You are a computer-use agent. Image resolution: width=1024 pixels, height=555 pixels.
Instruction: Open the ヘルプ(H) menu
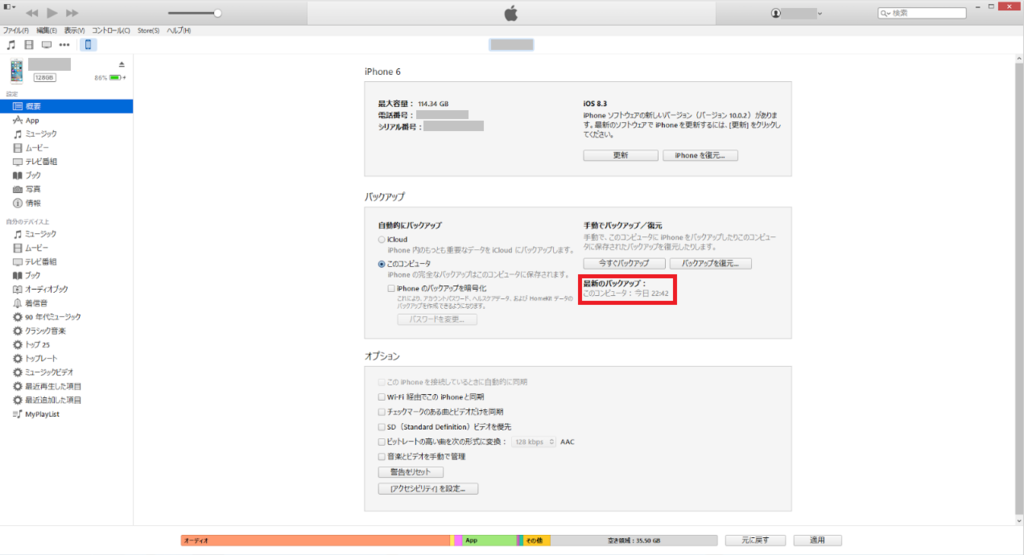tap(178, 31)
